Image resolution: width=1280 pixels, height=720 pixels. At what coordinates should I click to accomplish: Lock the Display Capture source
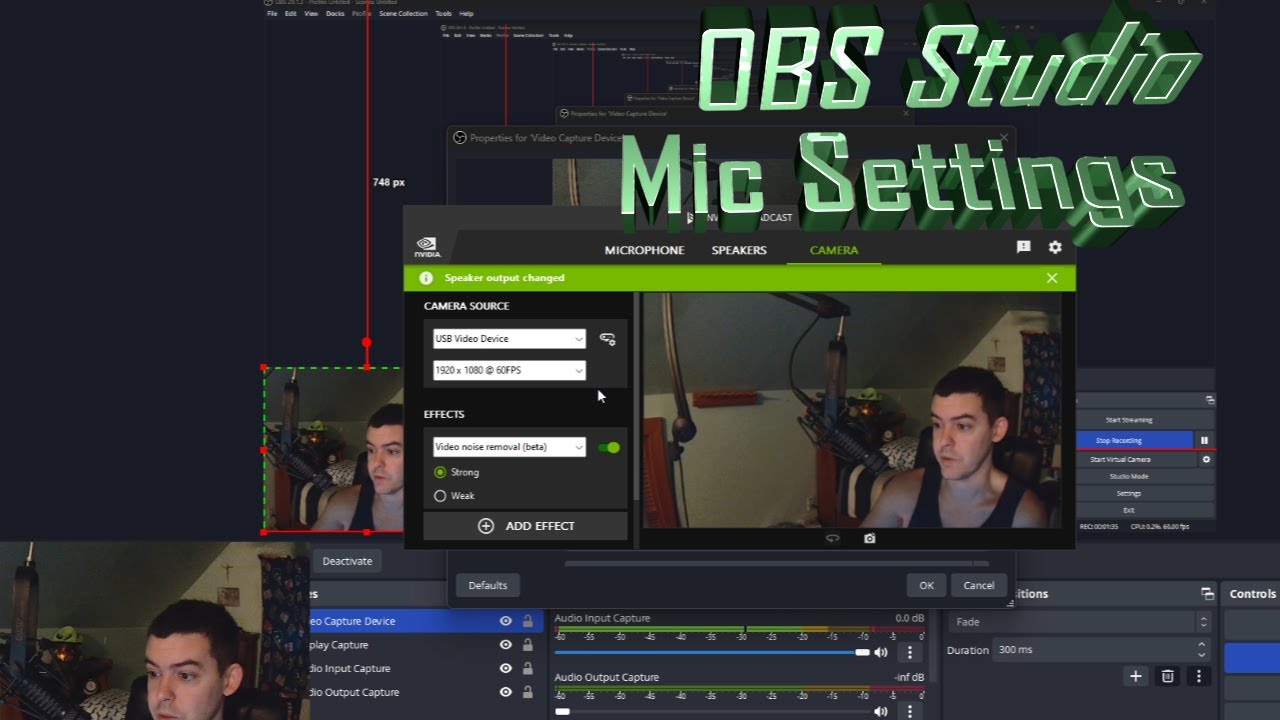[528, 645]
